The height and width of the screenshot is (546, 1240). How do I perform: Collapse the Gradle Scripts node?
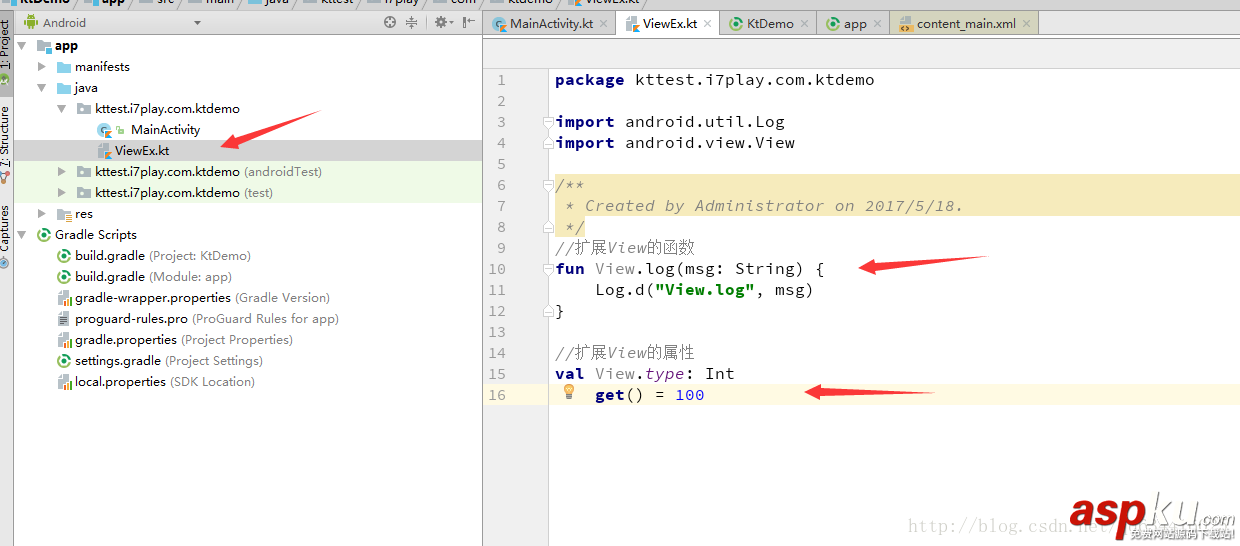tap(22, 235)
